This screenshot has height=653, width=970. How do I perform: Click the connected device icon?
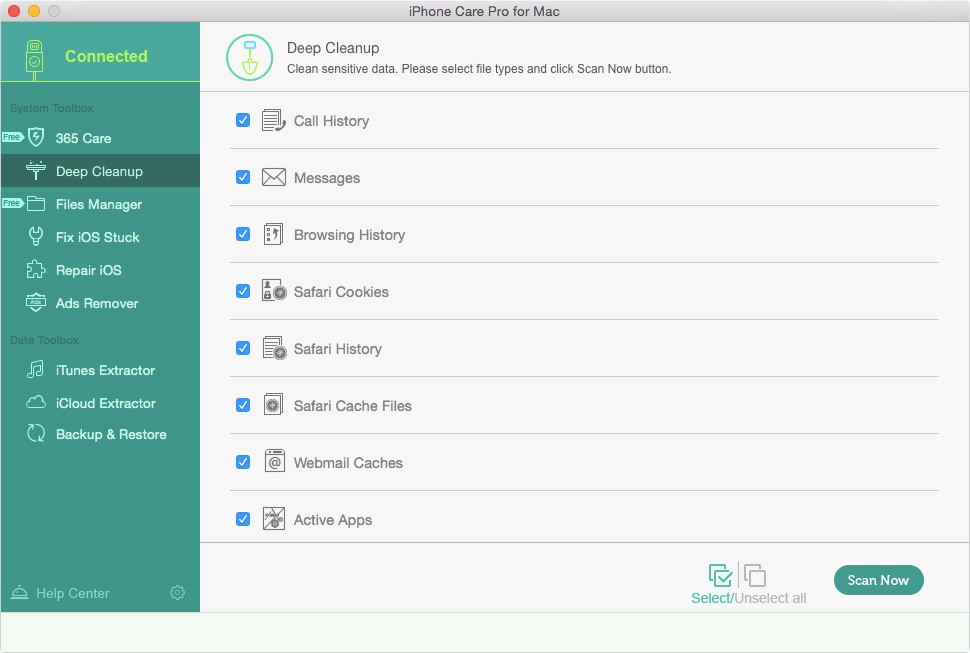(x=35, y=59)
